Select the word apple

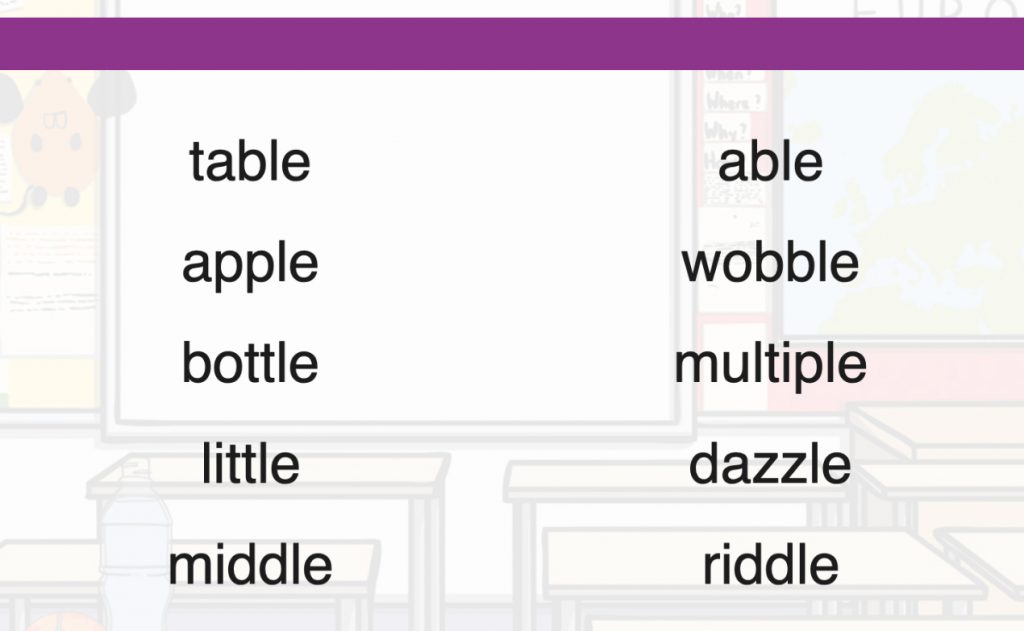pyautogui.click(x=249, y=265)
